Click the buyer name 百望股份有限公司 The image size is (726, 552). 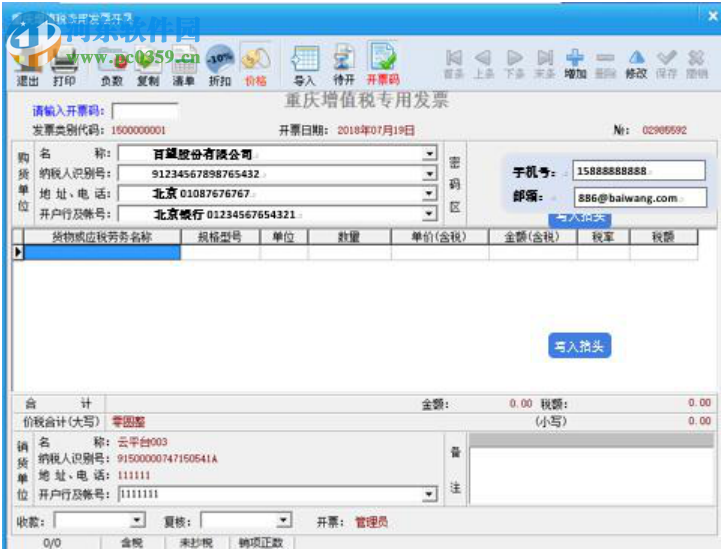click(202, 154)
